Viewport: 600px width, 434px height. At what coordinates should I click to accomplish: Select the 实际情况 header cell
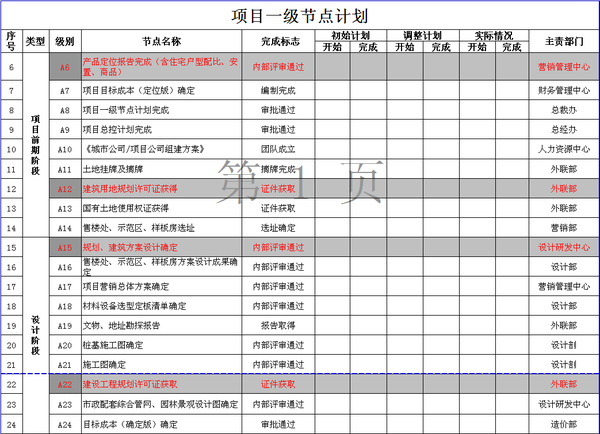494,36
